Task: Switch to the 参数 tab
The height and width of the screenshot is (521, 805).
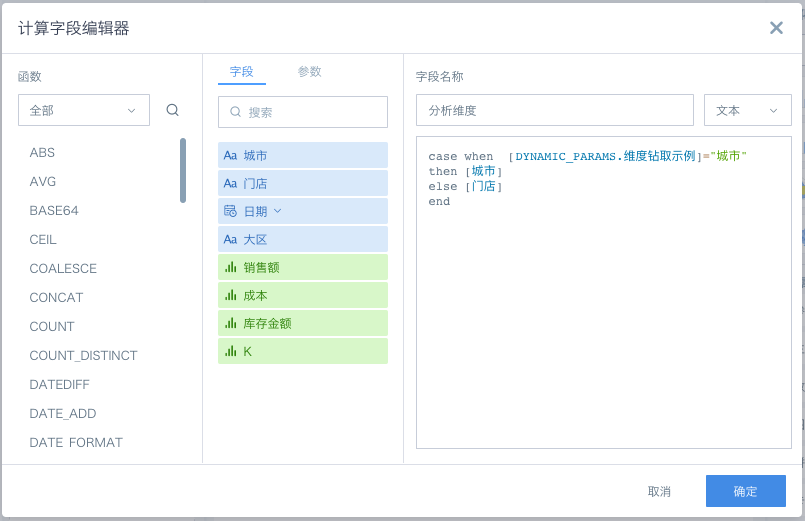Action: click(310, 72)
